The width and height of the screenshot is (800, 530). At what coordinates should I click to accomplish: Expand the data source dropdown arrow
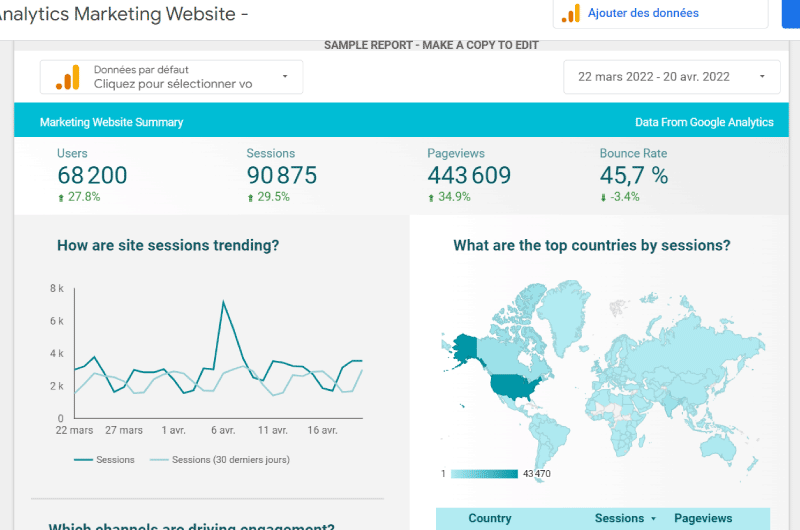[x=285, y=77]
